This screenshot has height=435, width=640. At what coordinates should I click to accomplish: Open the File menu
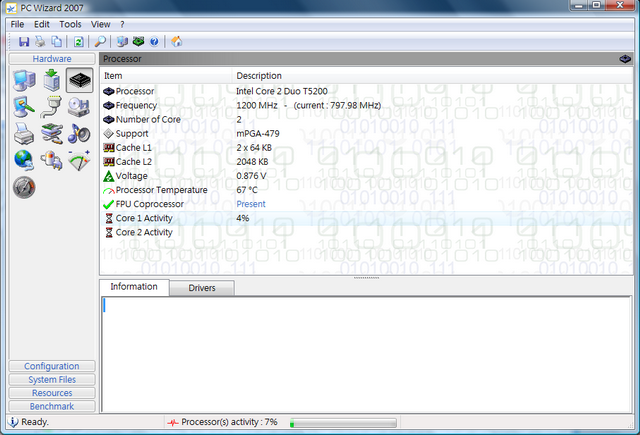click(x=17, y=24)
